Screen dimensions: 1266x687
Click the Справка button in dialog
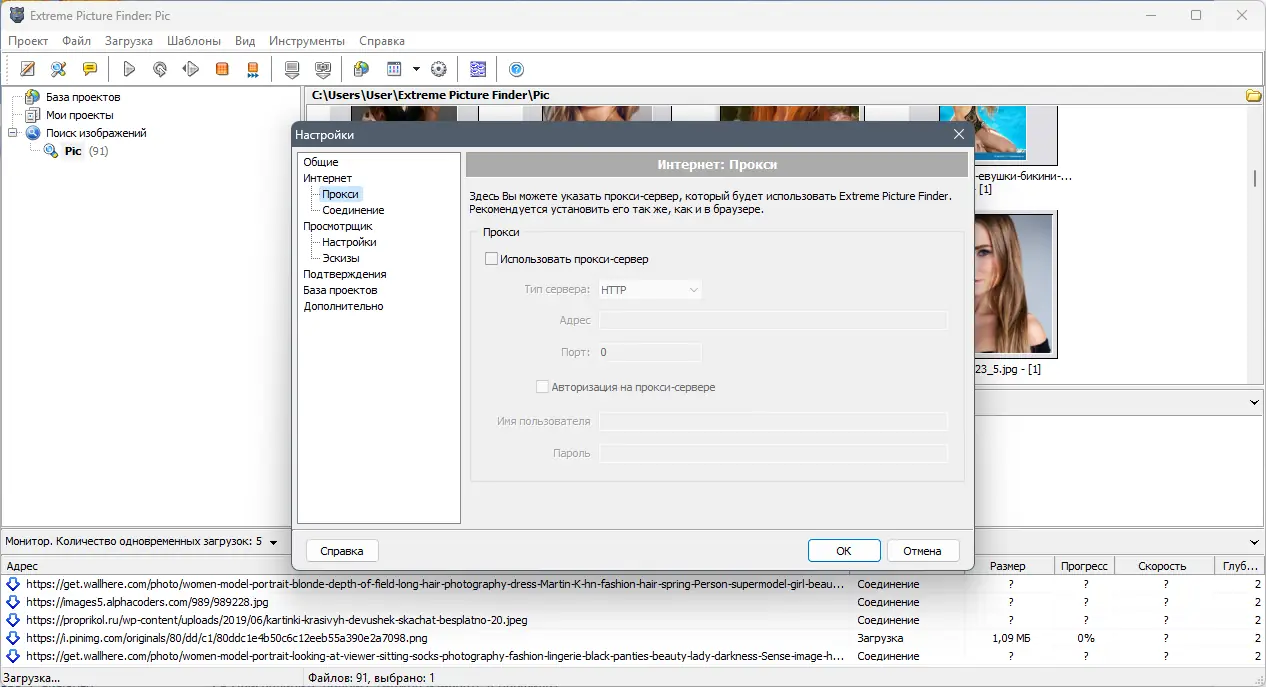[342, 551]
